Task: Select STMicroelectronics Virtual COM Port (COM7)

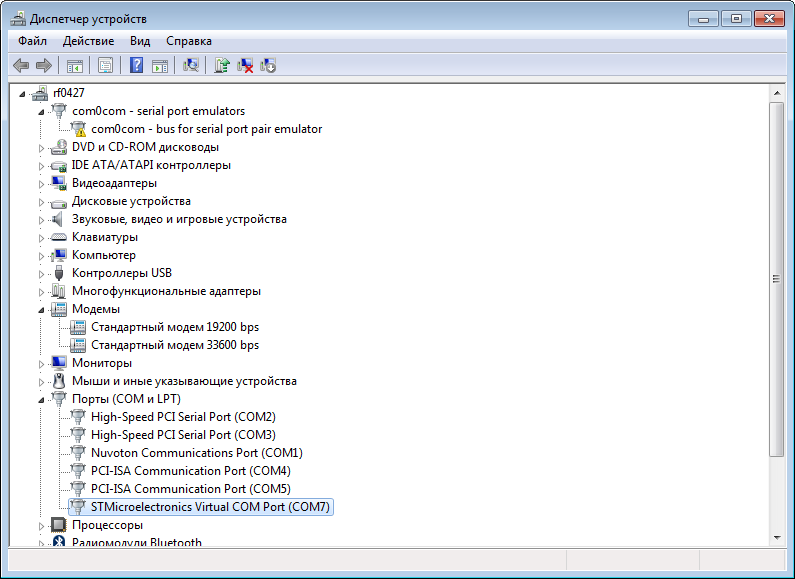Action: (x=209, y=507)
